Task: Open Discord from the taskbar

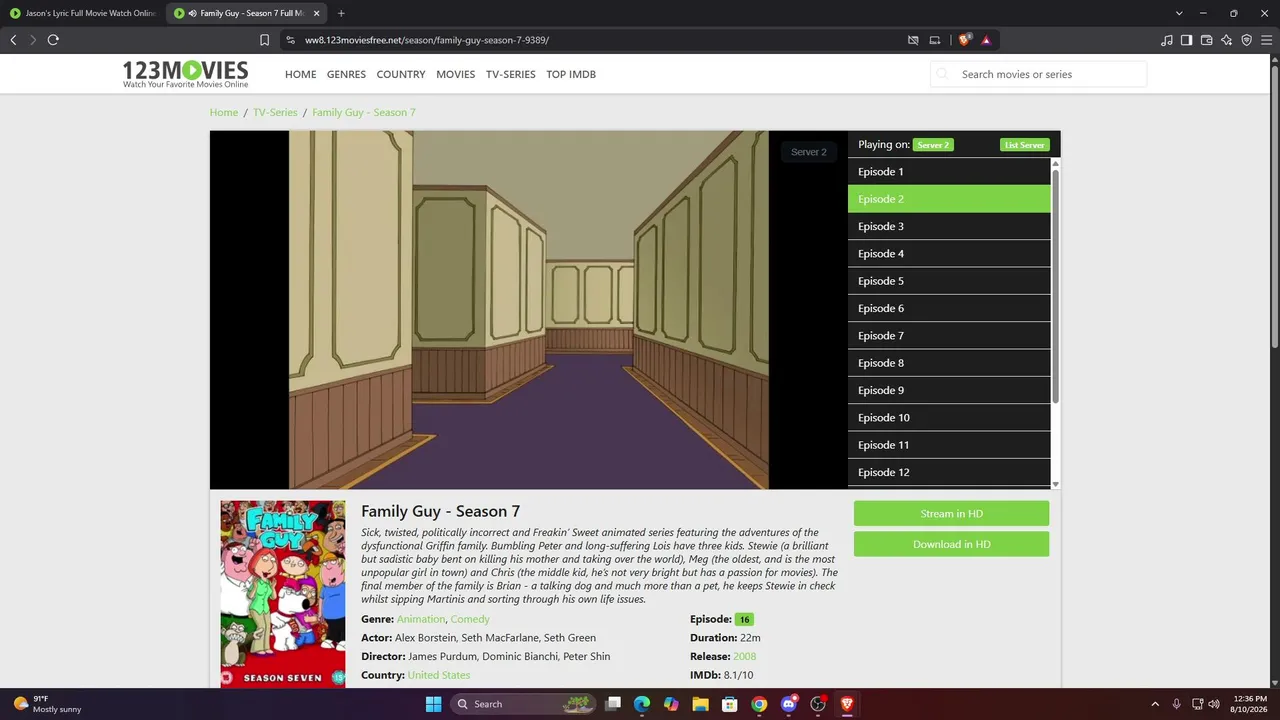Action: [789, 704]
